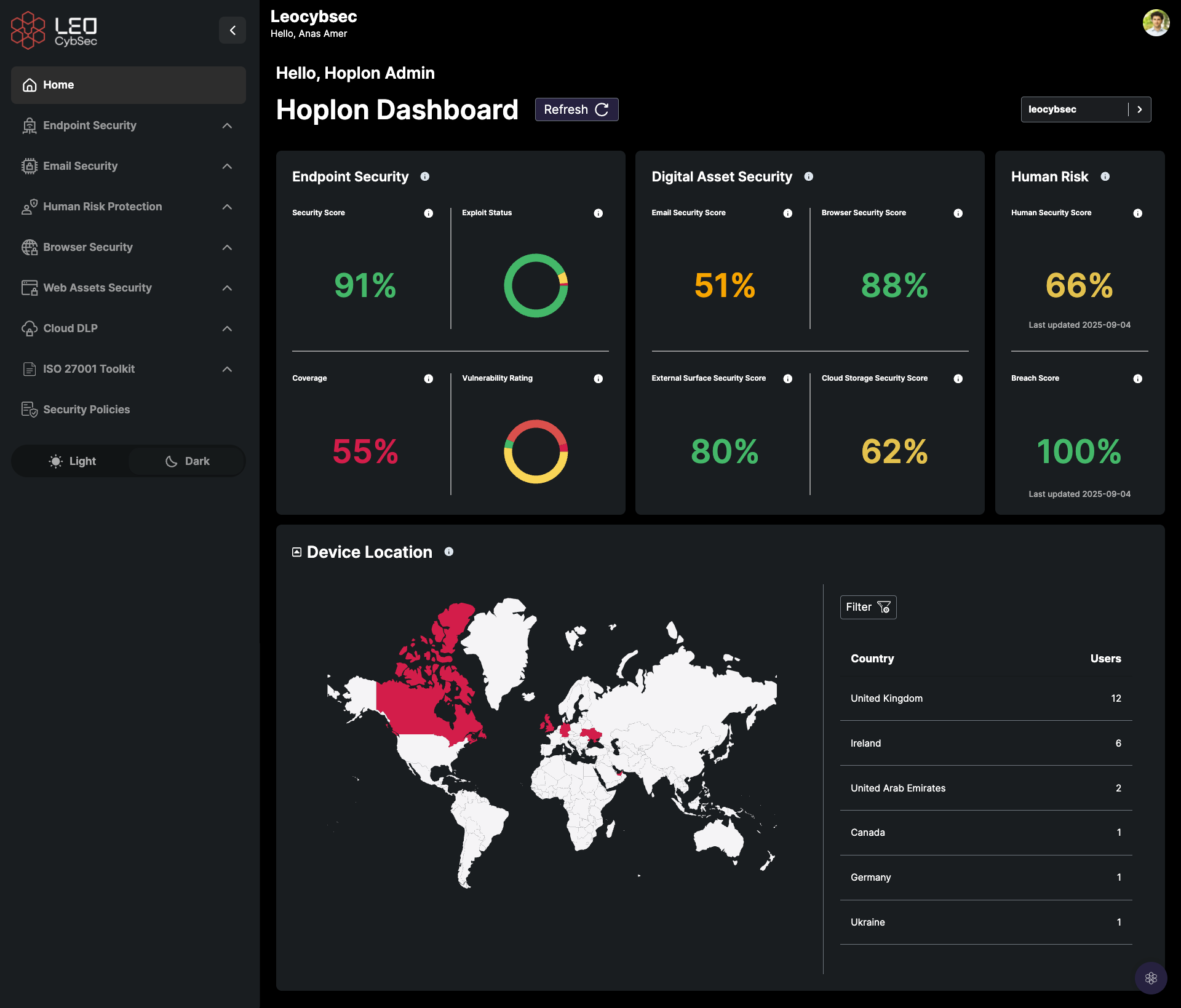Click the sidebar collapse arrow button
Image resolution: width=1181 pixels, height=1008 pixels.
coord(233,30)
